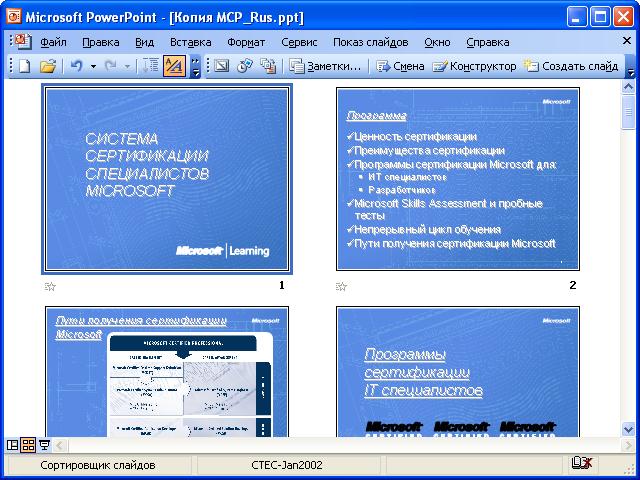Image resolution: width=640 pixels, height=480 pixels.
Task: Open the Файл menu
Action: 53,42
